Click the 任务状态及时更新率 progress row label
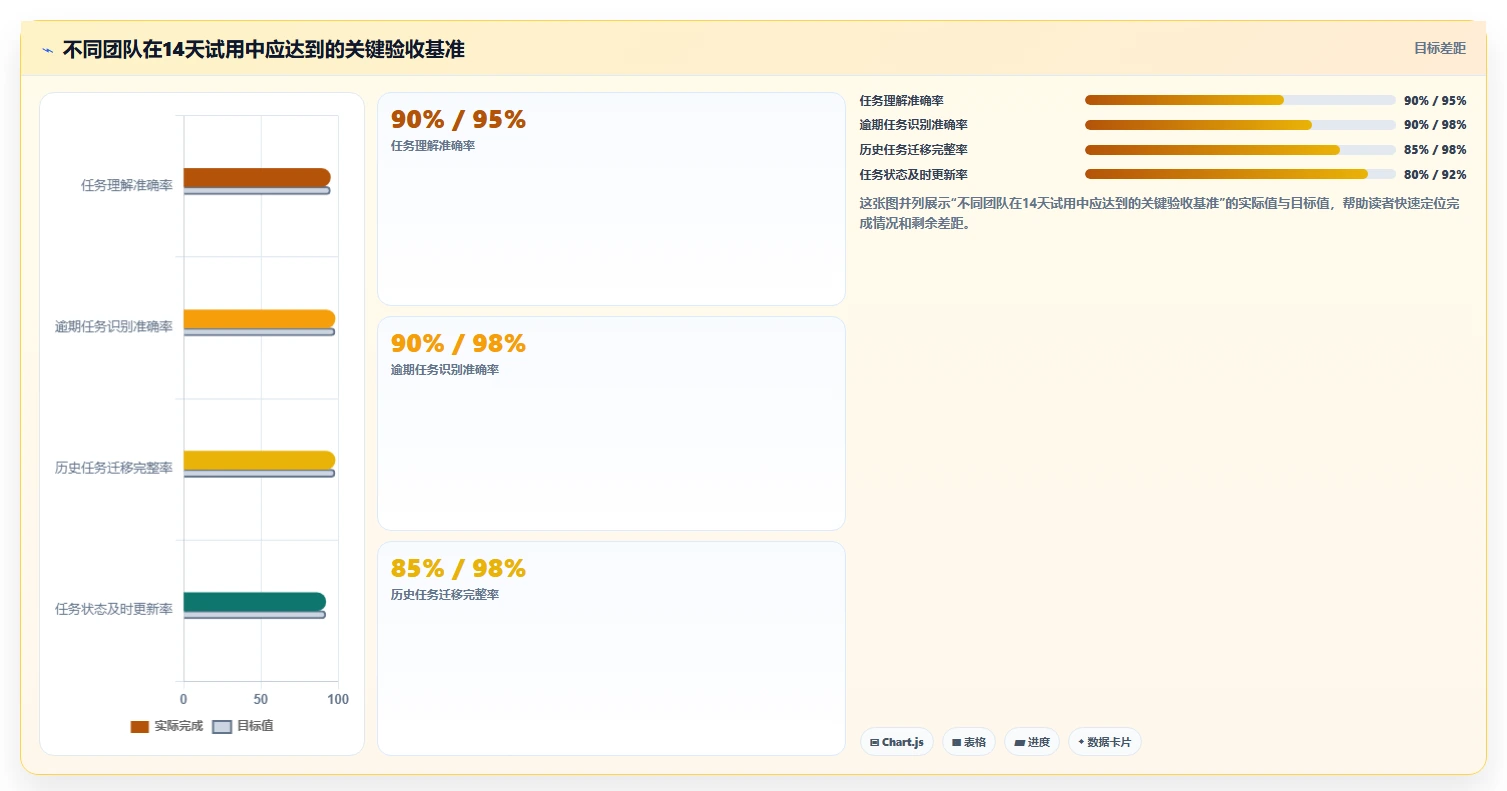 point(914,175)
